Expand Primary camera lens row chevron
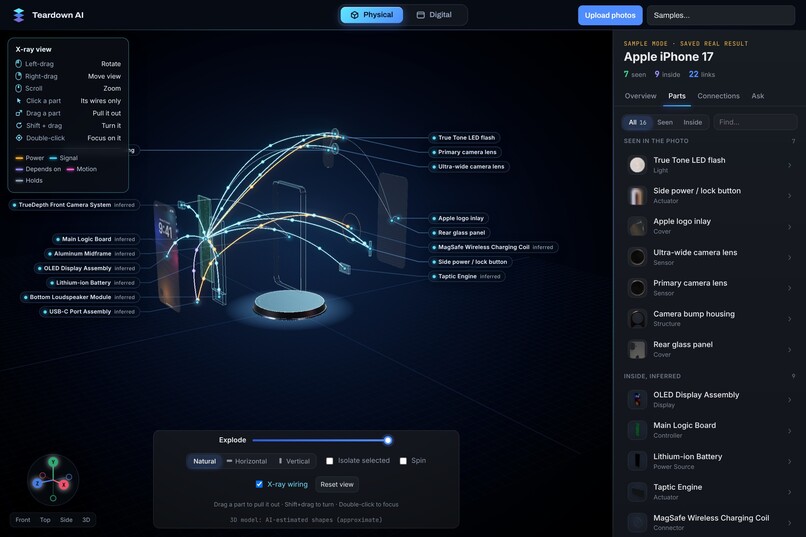Image resolution: width=806 pixels, height=537 pixels. (x=790, y=288)
